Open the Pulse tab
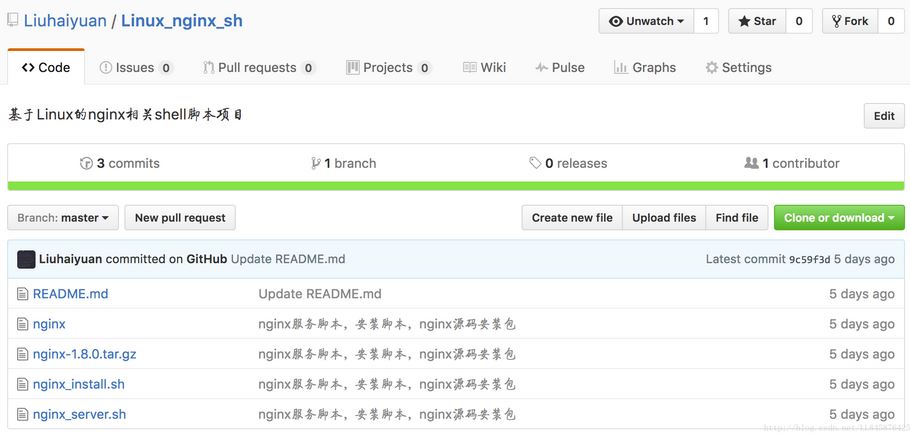This screenshot has width=910, height=436. coord(559,67)
